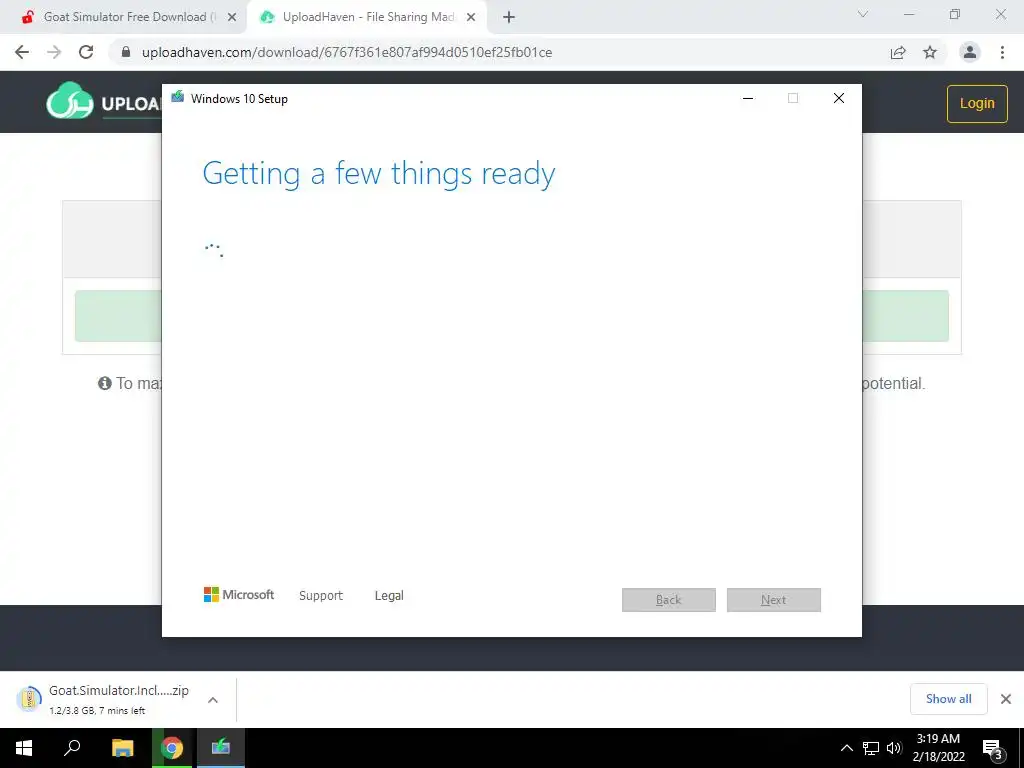1024x768 pixels.
Task: Minimize the Windows 10 Setup window
Action: point(748,98)
